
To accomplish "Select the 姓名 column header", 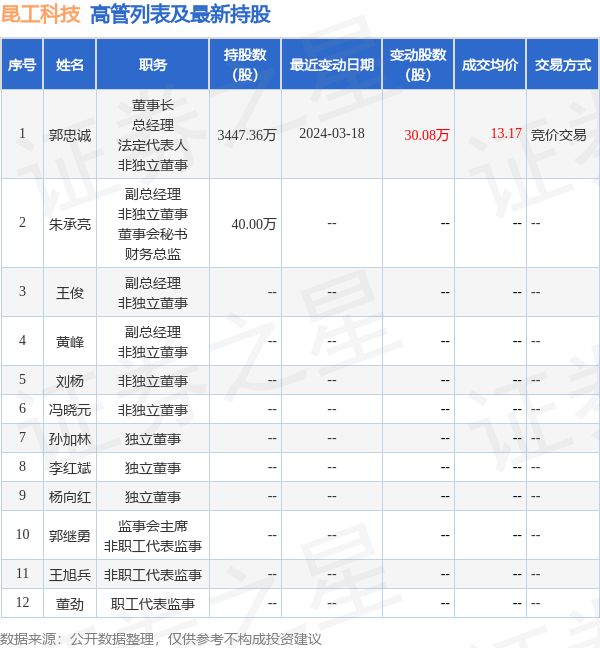I will [x=70, y=64].
